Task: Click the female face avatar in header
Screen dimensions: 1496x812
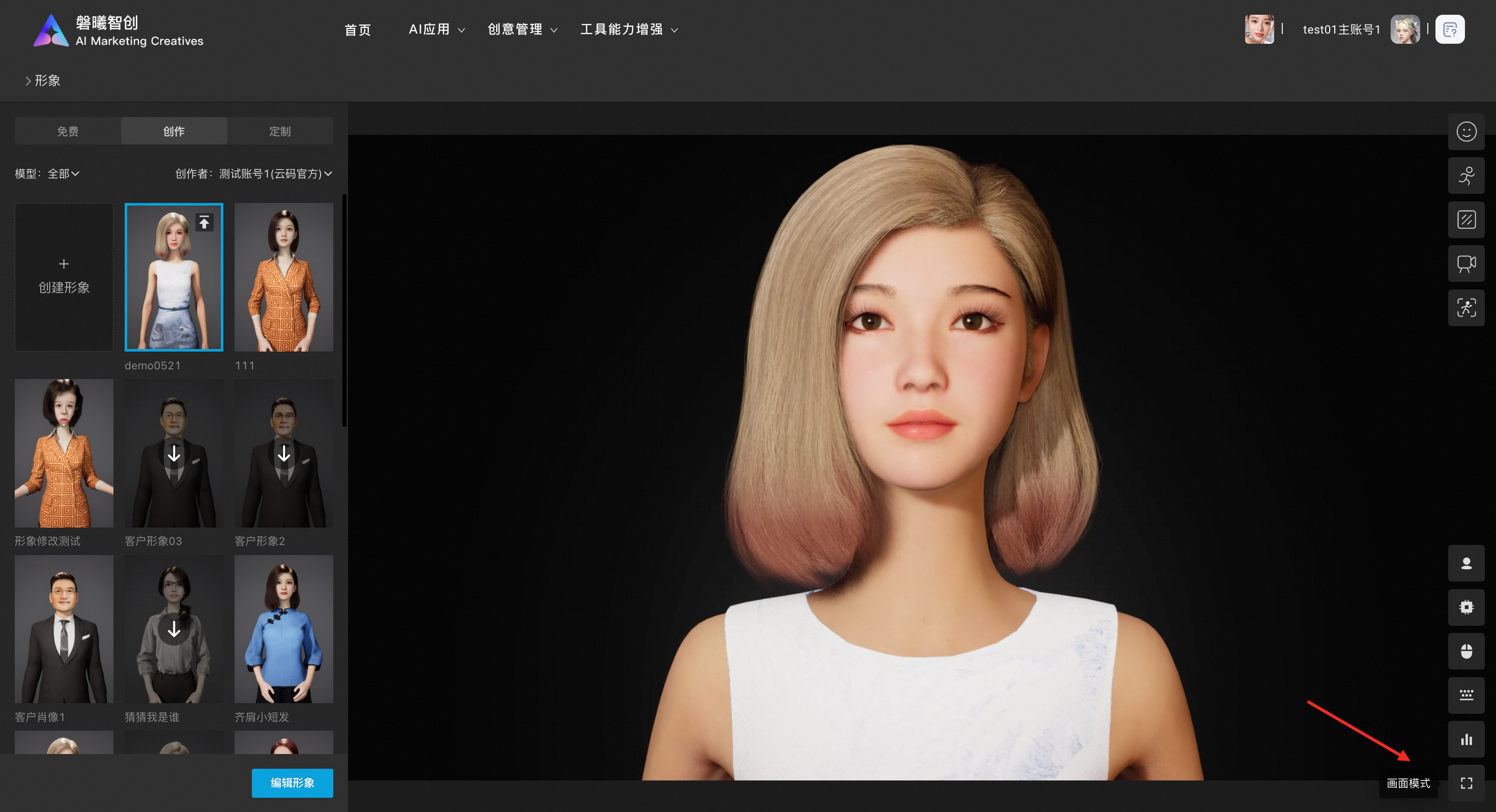Action: coord(1259,30)
